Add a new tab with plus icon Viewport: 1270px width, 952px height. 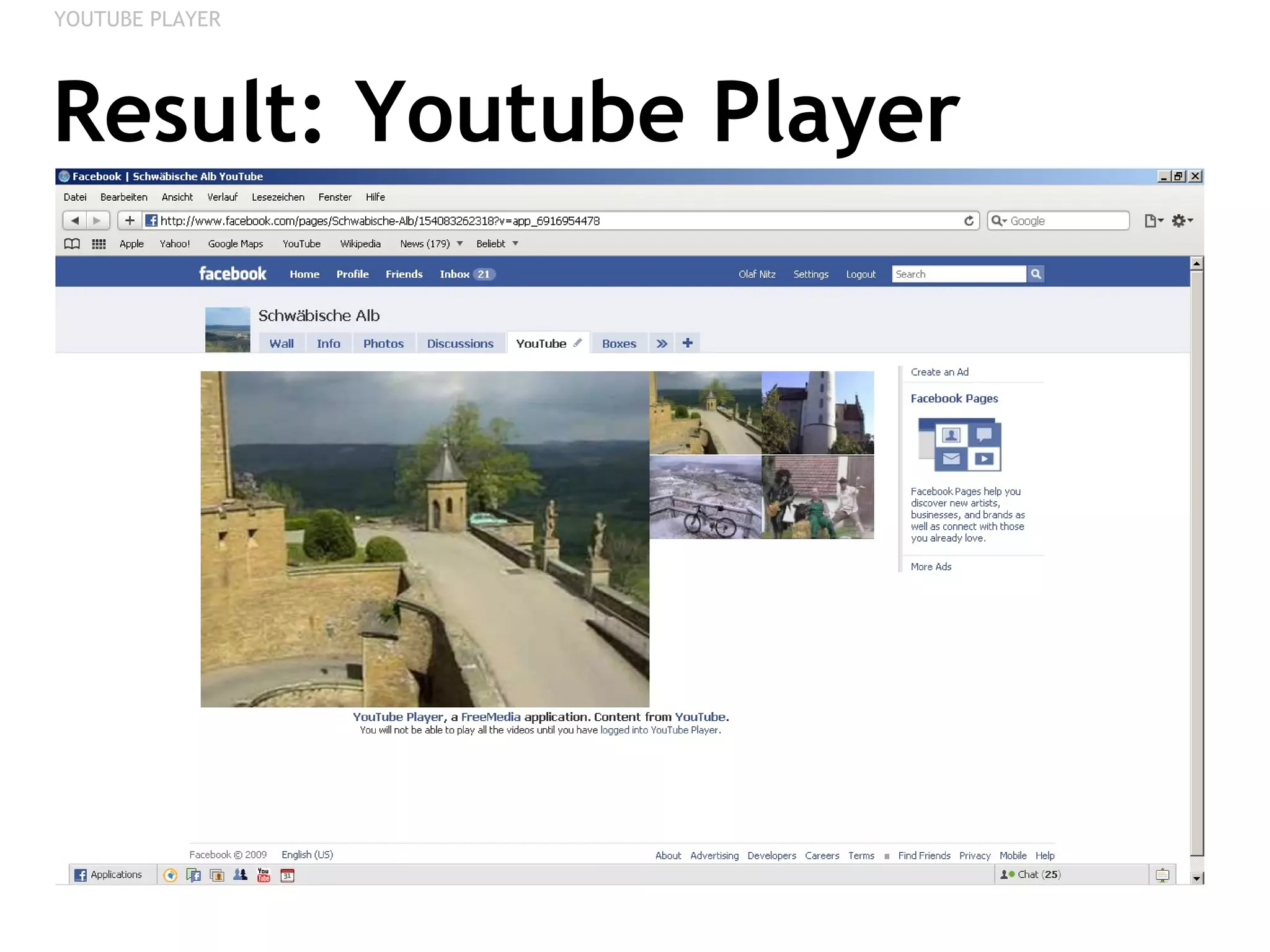tap(687, 343)
